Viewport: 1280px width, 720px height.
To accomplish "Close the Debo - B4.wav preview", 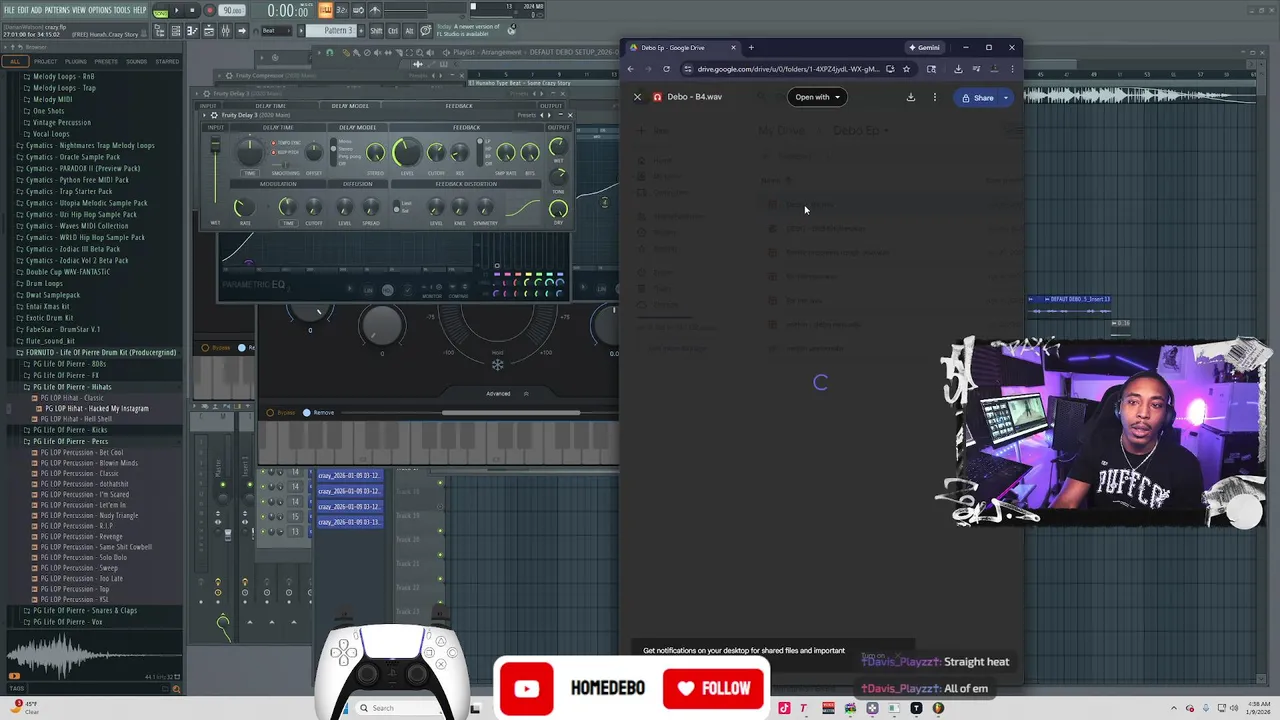I will pyautogui.click(x=637, y=97).
